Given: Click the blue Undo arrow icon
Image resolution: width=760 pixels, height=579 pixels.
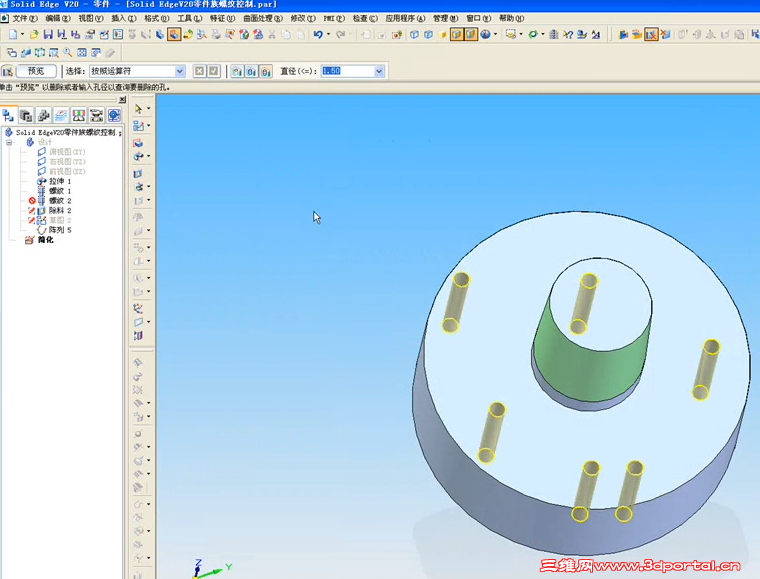Looking at the screenshot, I should pyautogui.click(x=317, y=34).
